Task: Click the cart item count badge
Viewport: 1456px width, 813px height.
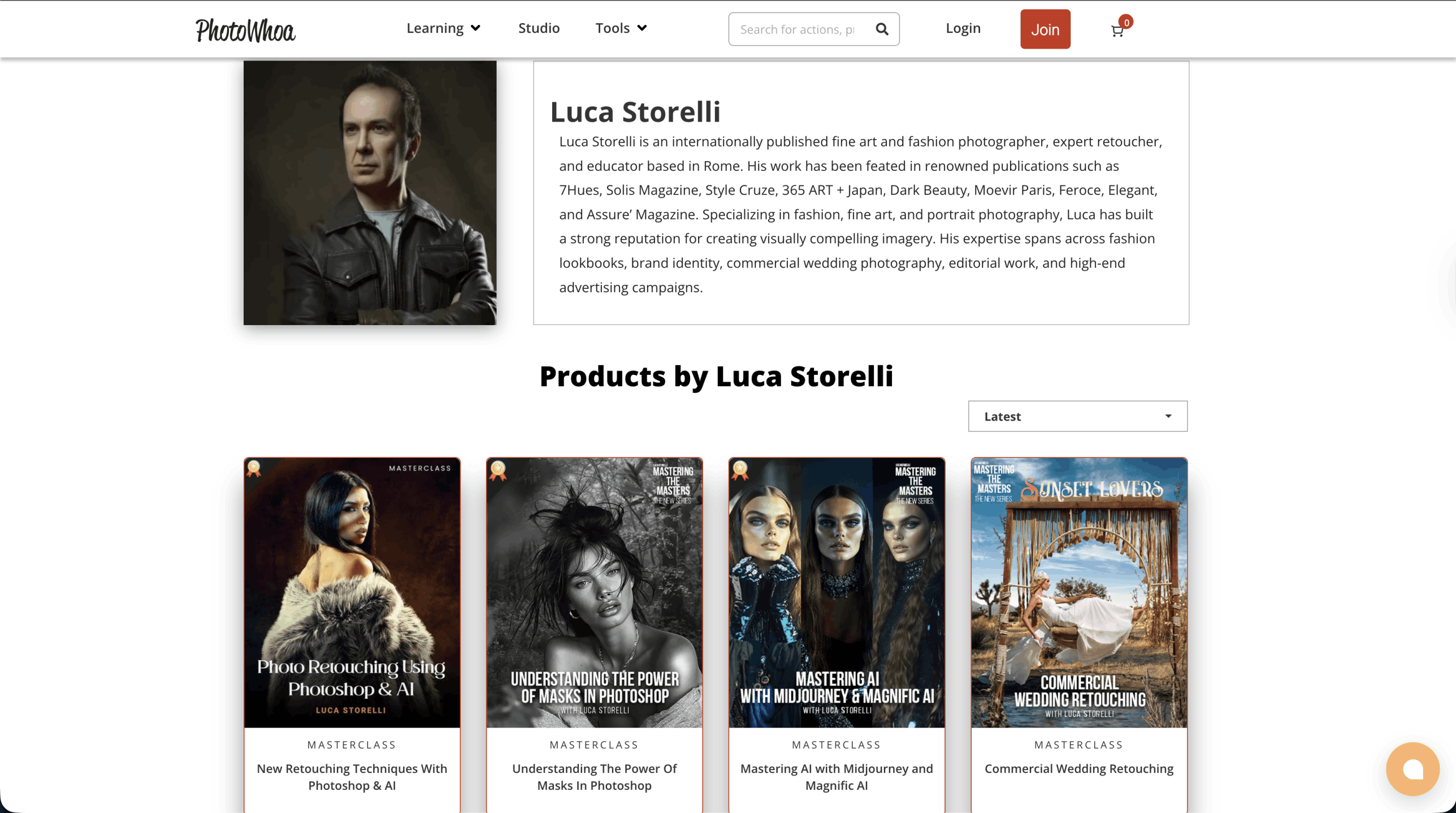Action: tap(1126, 23)
